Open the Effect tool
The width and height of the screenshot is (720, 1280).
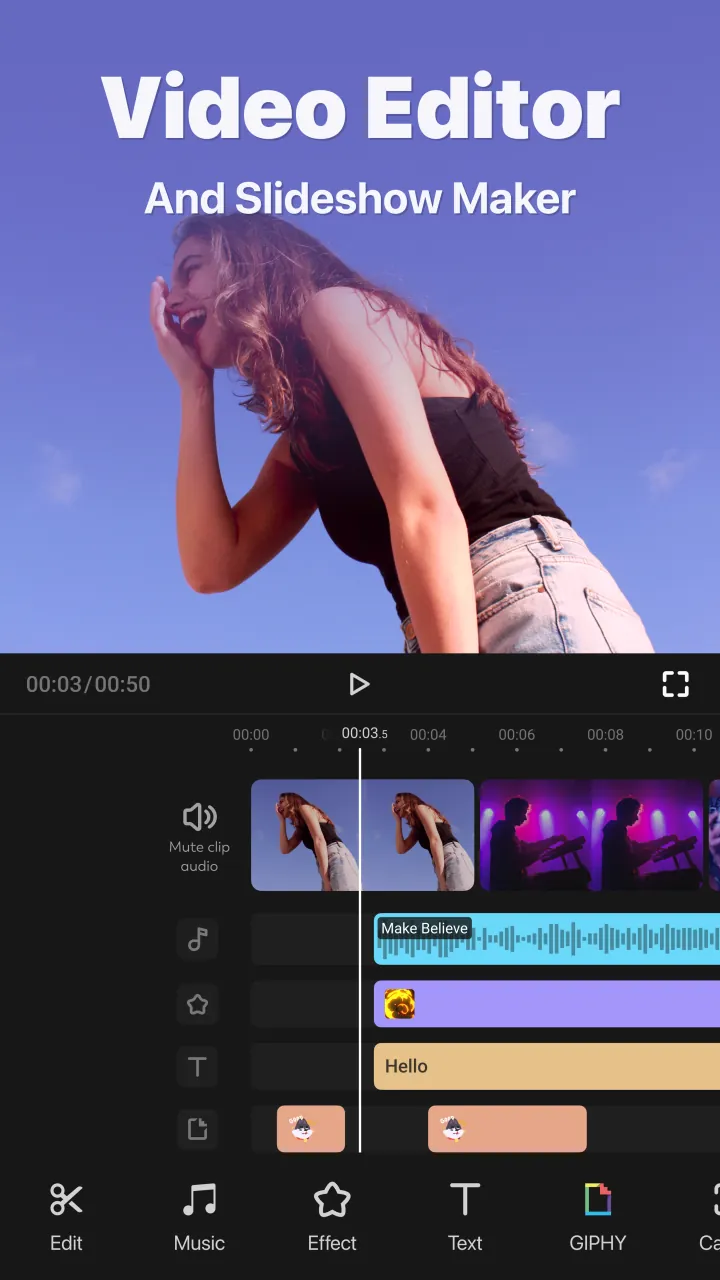coord(332,1216)
